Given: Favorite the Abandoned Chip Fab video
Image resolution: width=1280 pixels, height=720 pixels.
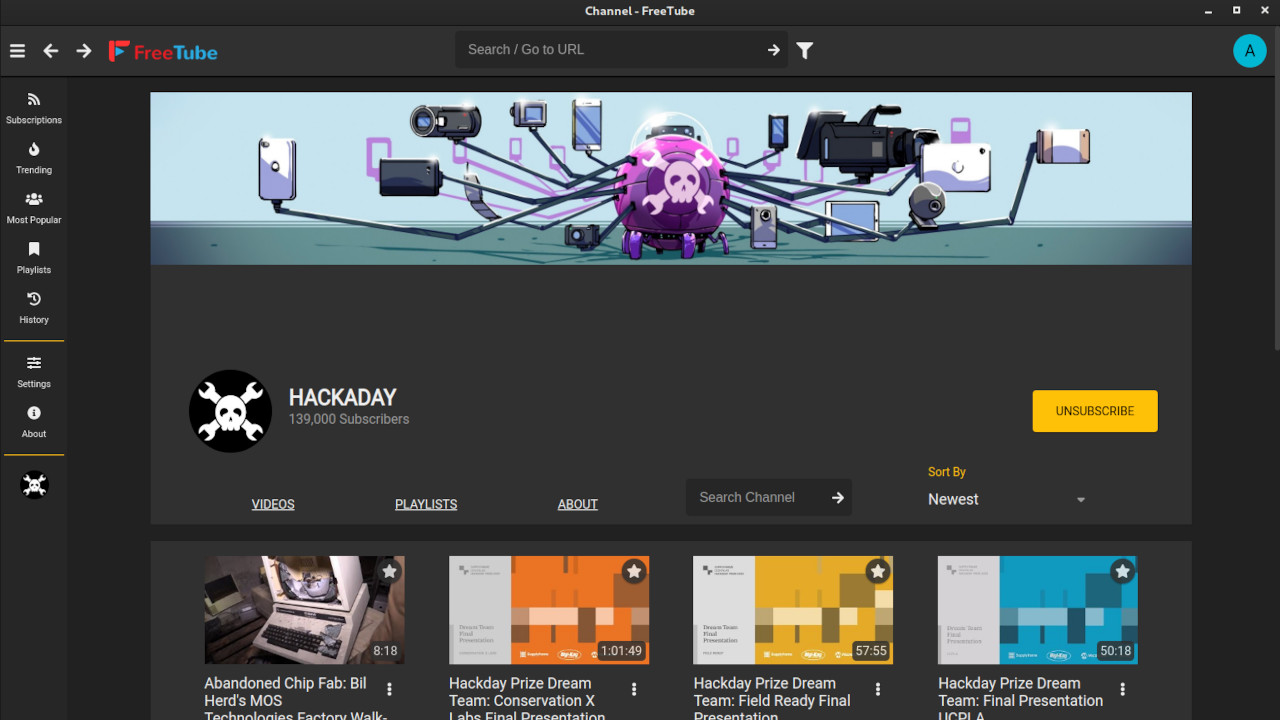Looking at the screenshot, I should click(390, 571).
